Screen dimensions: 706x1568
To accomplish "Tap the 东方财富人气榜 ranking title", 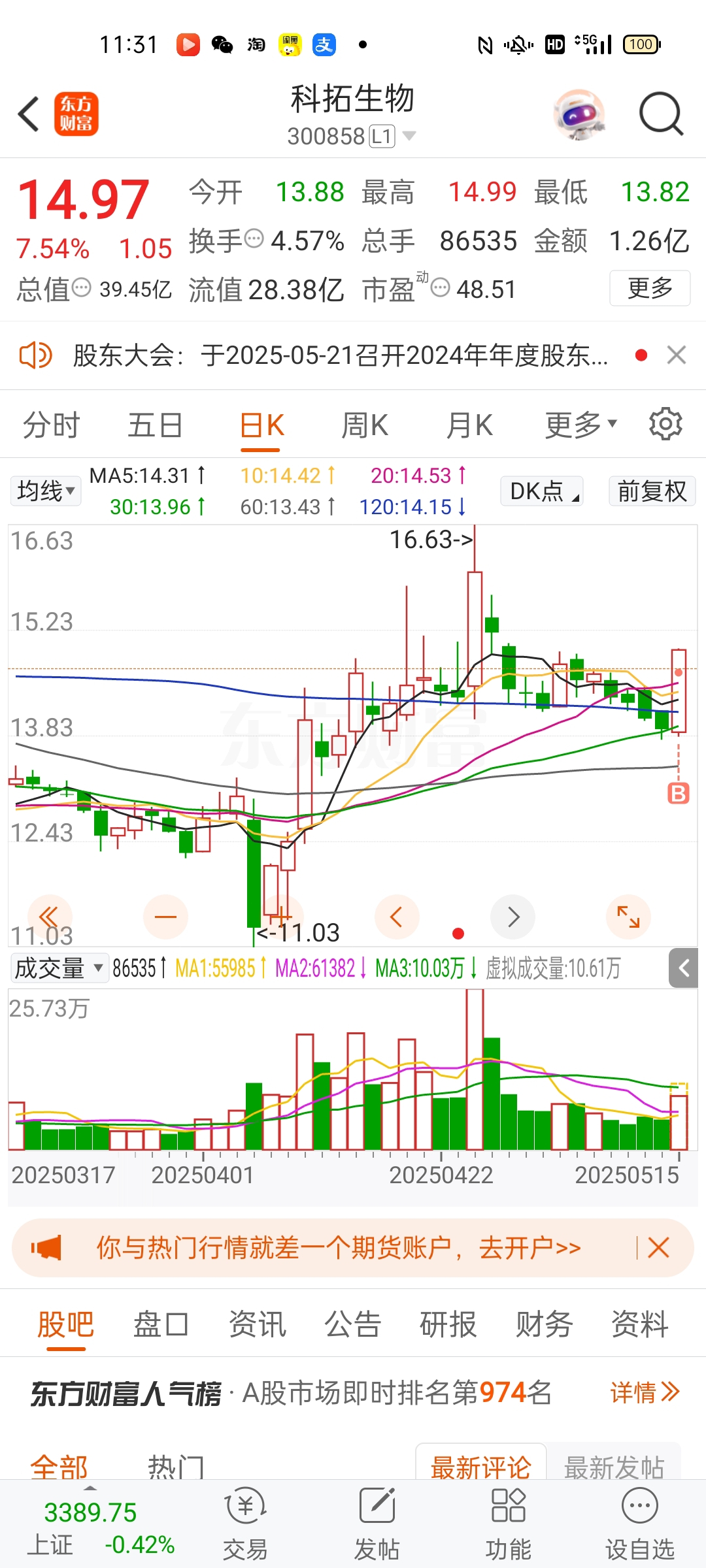I will click(x=126, y=1394).
